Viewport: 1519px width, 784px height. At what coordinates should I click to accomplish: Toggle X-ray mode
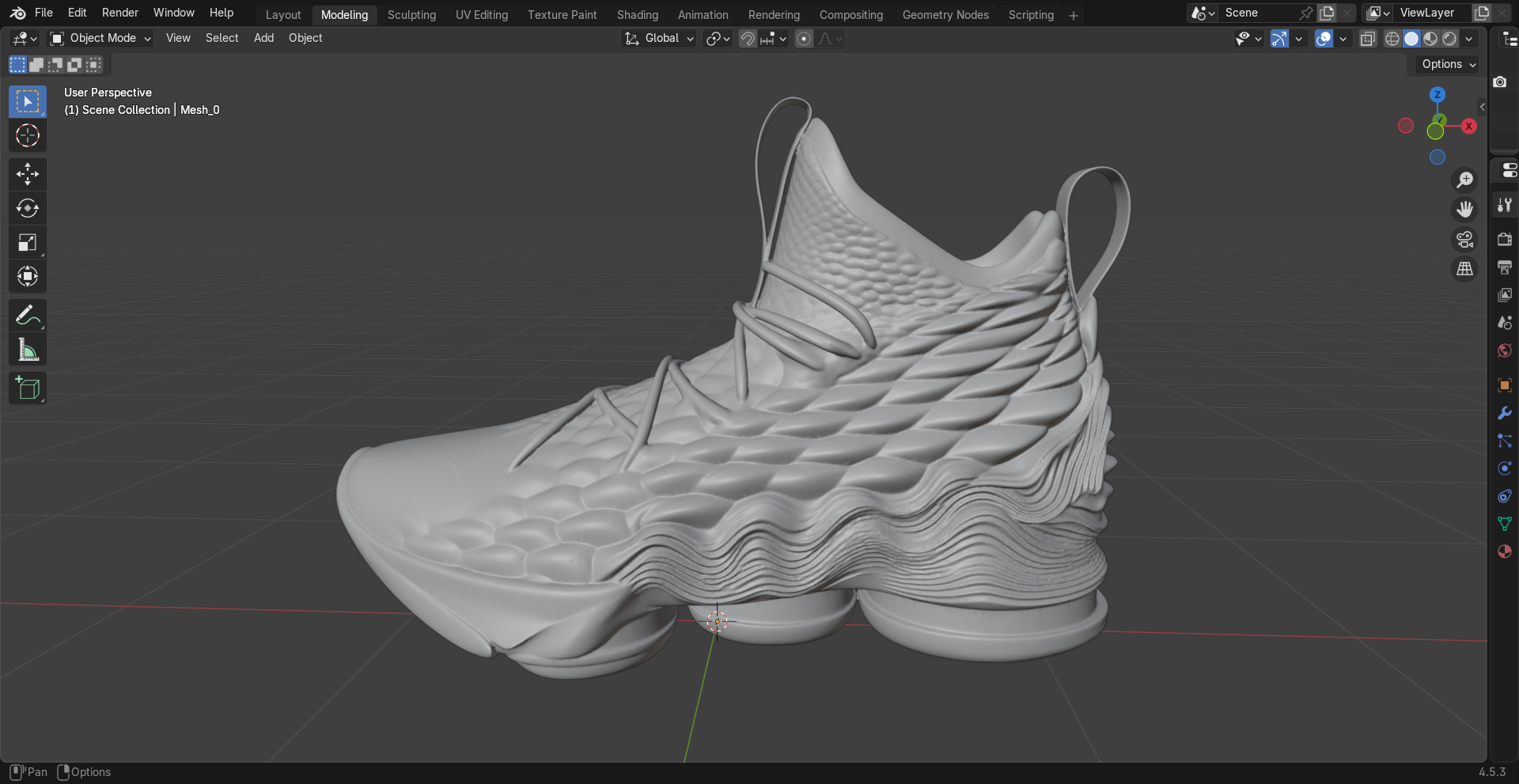1368,39
